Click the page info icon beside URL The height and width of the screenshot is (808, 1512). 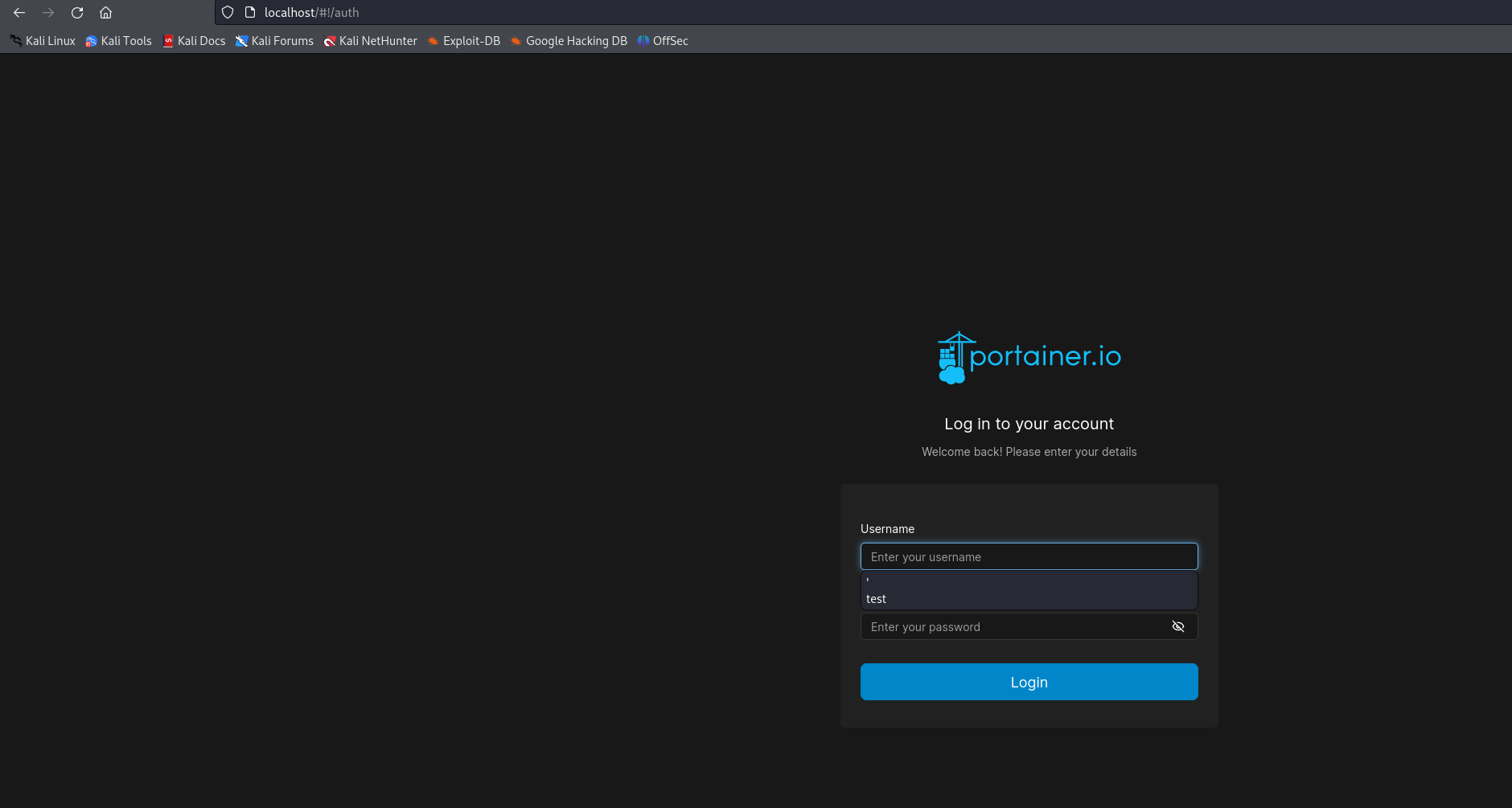tap(250, 13)
